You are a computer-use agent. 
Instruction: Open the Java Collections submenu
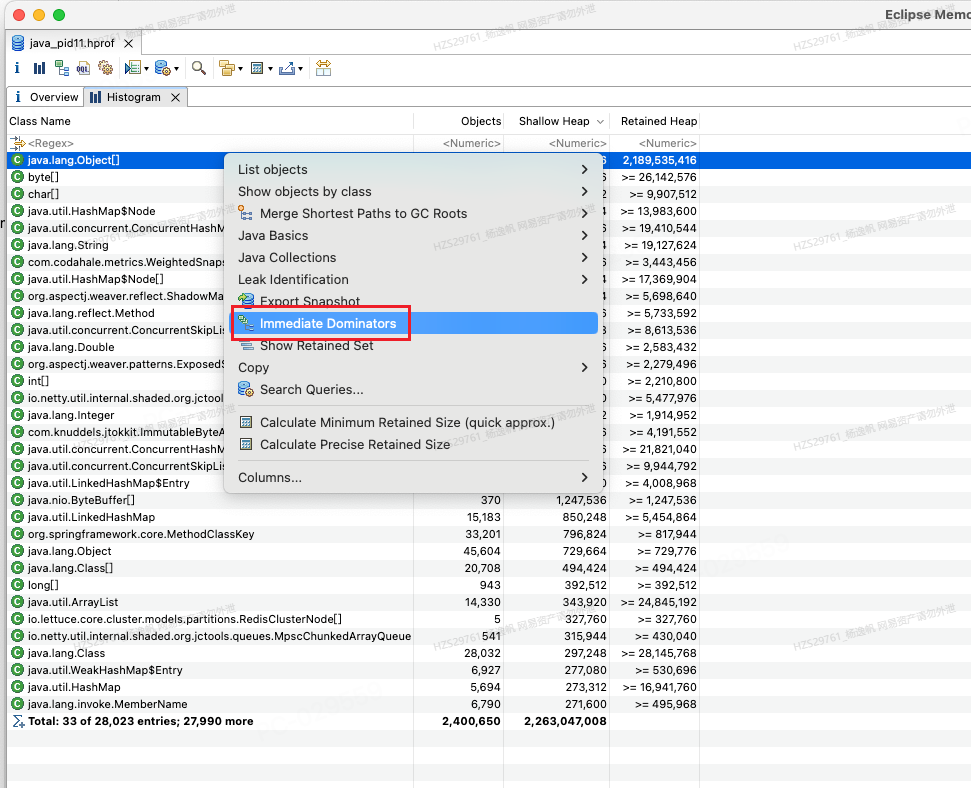[x=413, y=258]
